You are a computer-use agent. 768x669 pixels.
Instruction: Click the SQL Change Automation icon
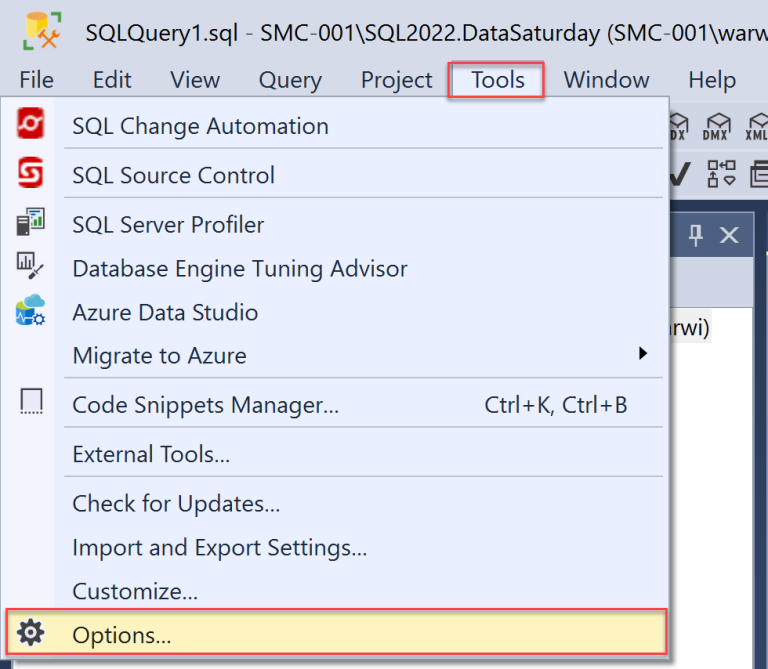click(x=30, y=123)
